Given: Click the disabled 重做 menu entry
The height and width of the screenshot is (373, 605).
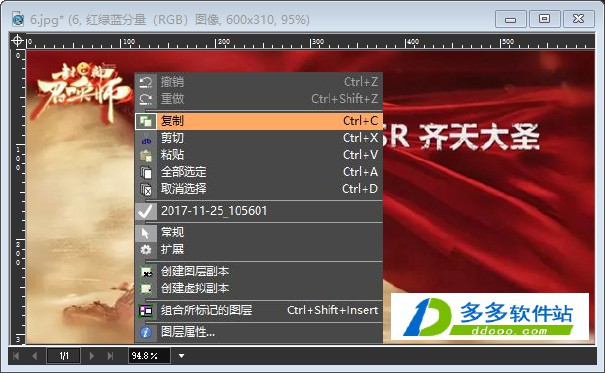Looking at the screenshot, I should tap(259, 99).
